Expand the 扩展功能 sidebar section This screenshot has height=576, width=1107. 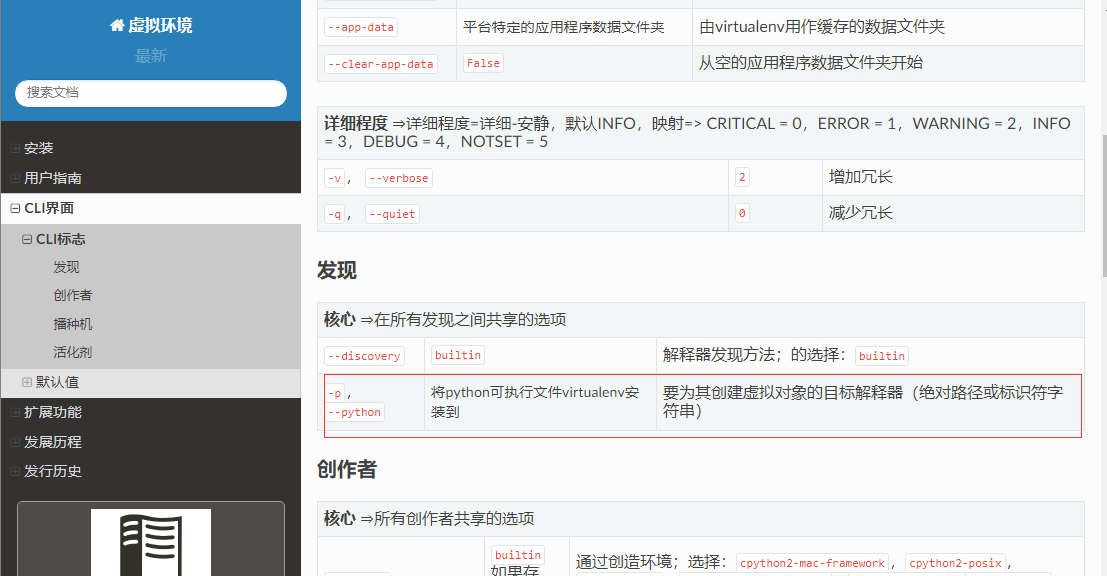[15, 412]
